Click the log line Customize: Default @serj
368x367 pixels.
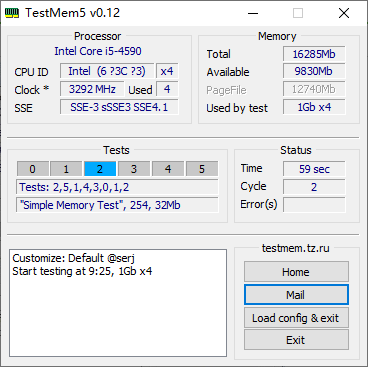pos(74,258)
